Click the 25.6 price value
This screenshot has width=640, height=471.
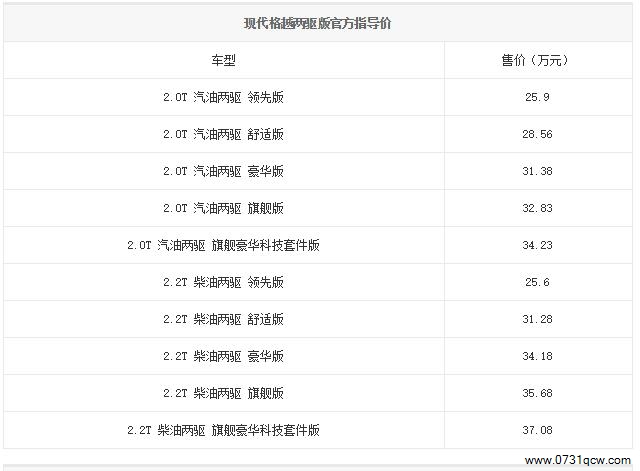point(537,282)
